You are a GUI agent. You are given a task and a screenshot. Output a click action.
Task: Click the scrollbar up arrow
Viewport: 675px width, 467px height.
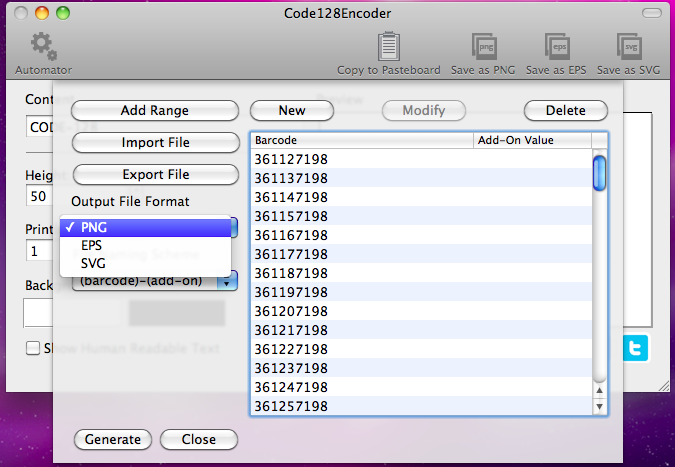(x=599, y=390)
